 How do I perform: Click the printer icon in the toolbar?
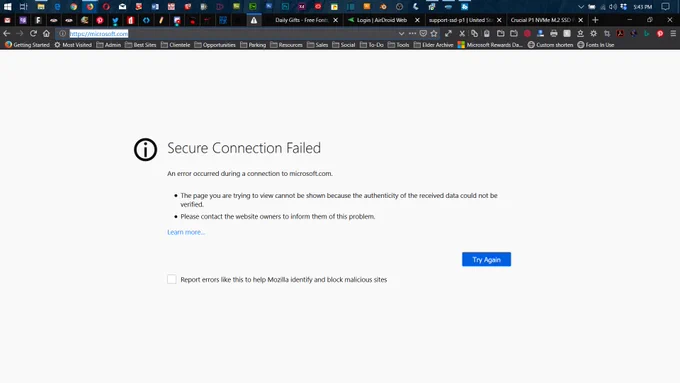[554, 33]
